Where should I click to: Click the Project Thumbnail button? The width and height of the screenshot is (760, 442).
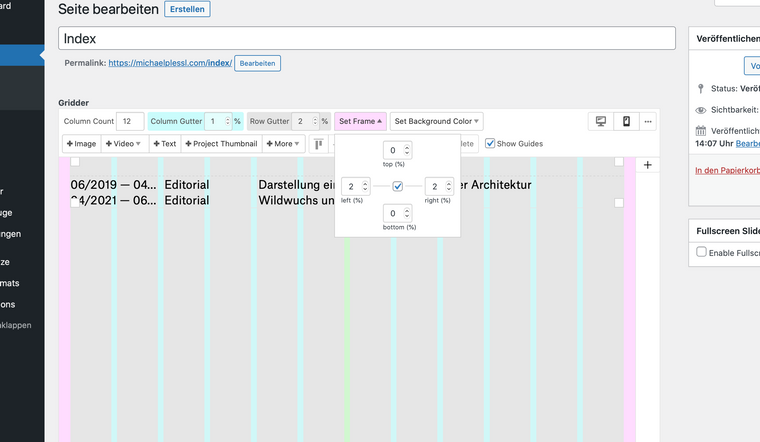[221, 144]
